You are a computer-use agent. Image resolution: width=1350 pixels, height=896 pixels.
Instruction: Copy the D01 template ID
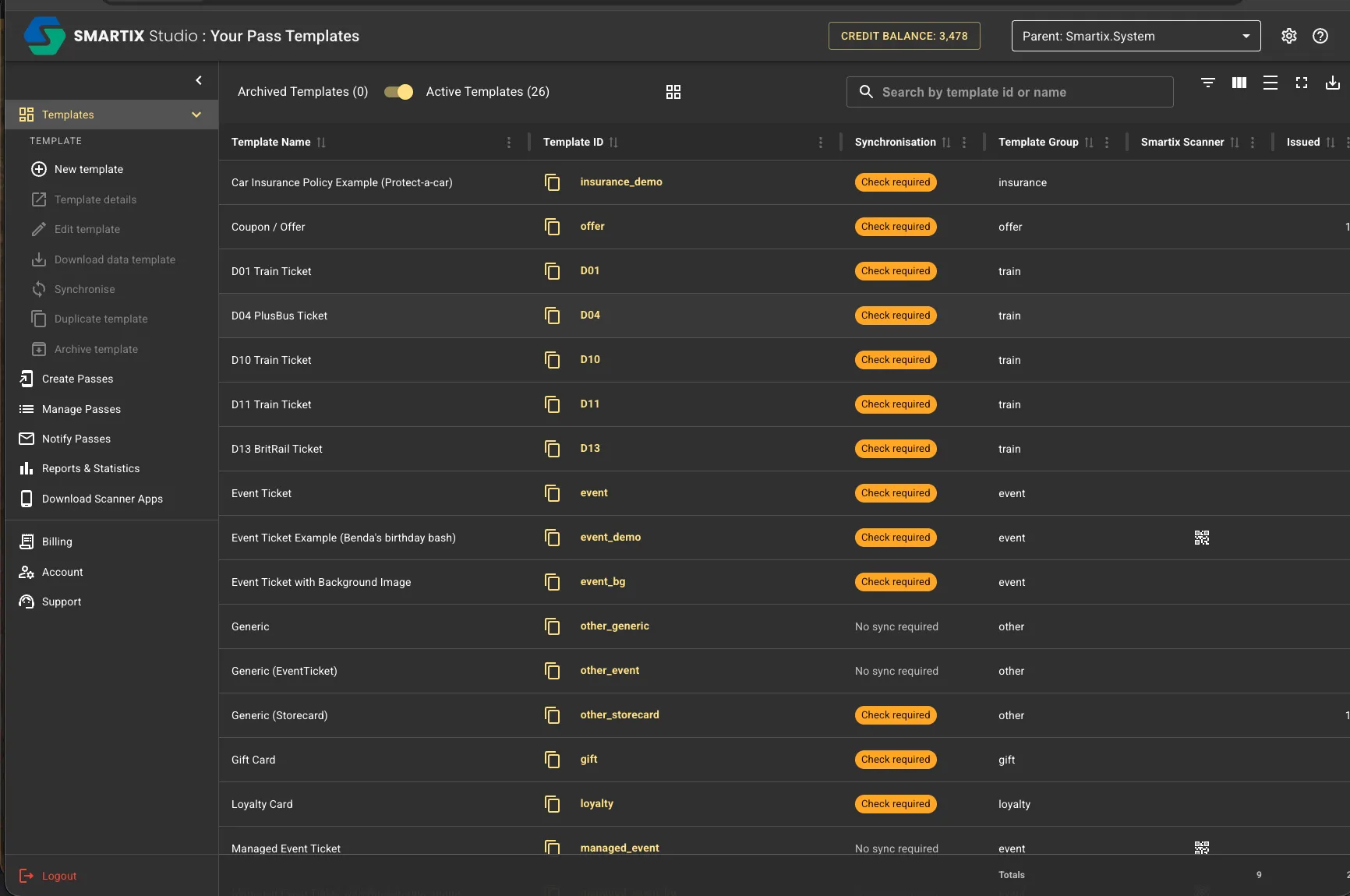[553, 271]
